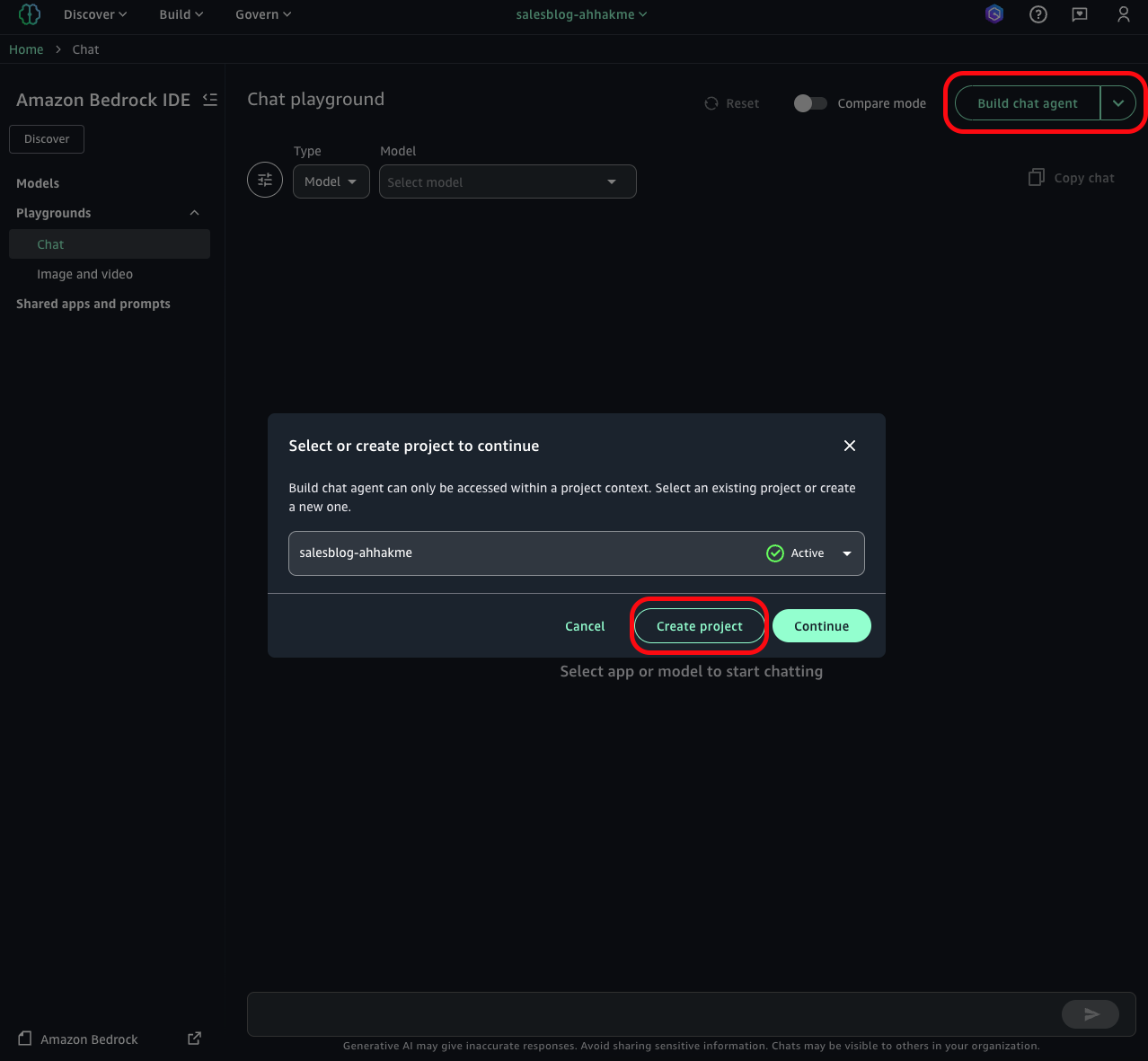Open the inference configuration settings icon
Image resolution: width=1148 pixels, height=1061 pixels.
pos(264,180)
